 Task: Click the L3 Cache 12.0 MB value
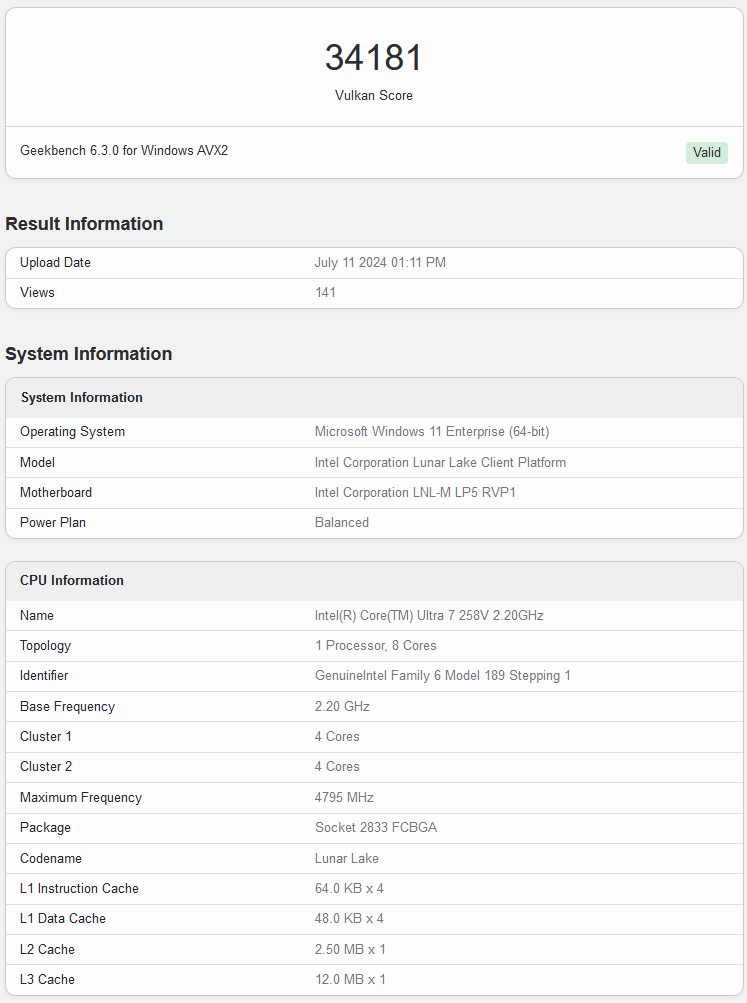click(350, 980)
